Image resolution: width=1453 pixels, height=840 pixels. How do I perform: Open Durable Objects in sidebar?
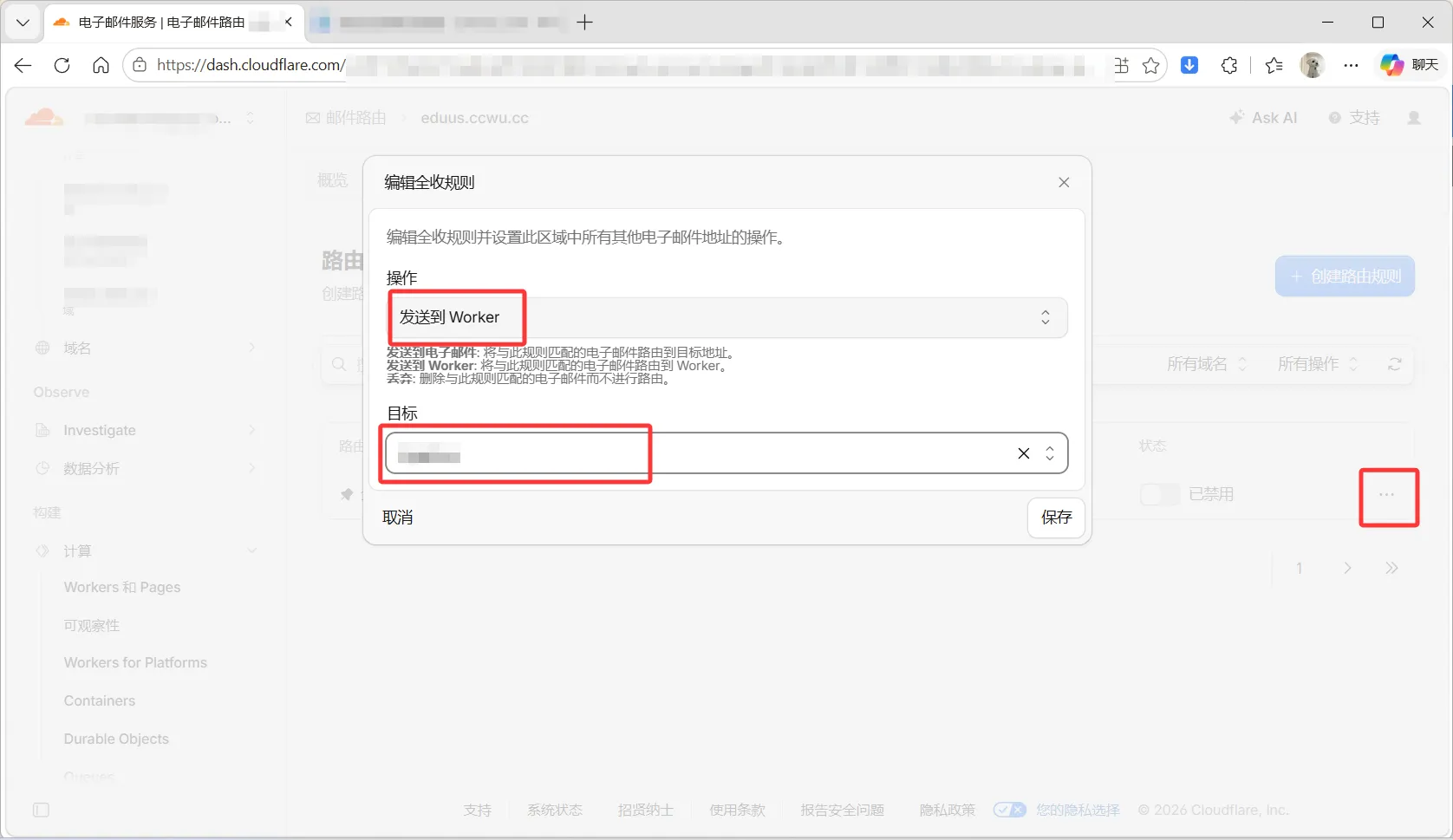116,739
